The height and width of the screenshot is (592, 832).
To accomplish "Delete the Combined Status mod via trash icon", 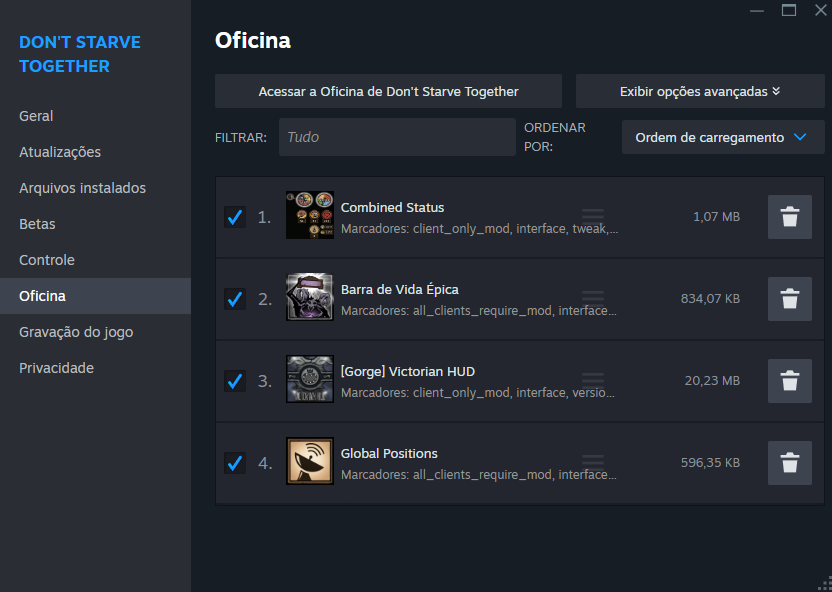I will (790, 217).
